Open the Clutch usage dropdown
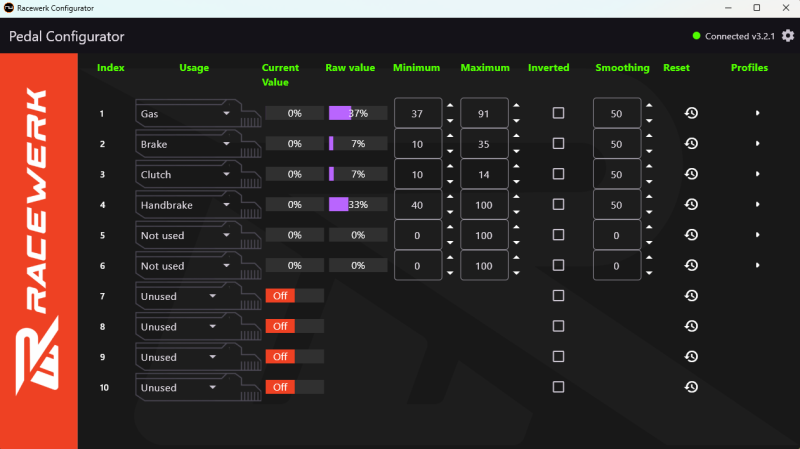 [x=186, y=174]
